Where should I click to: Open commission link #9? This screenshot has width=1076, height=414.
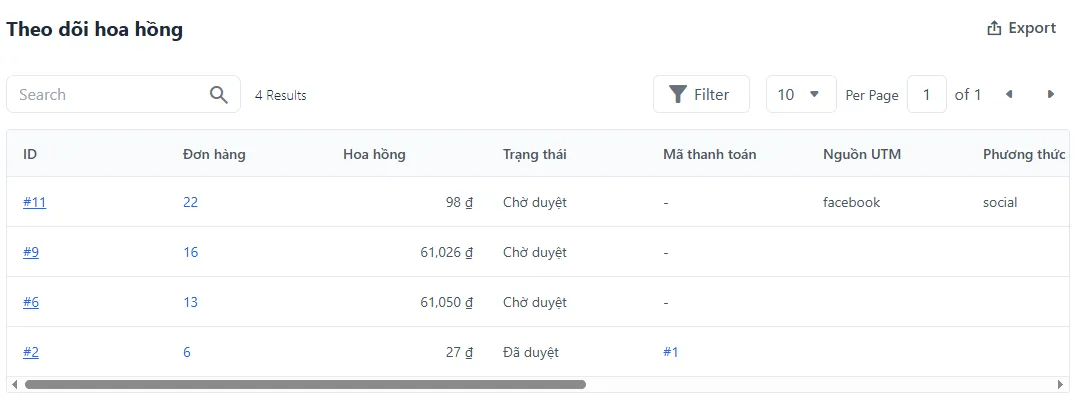[31, 253]
